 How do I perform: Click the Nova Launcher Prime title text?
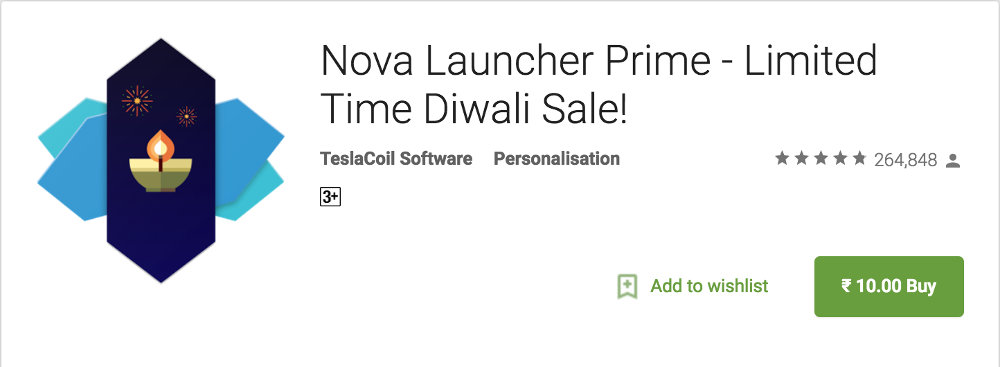pos(515,61)
